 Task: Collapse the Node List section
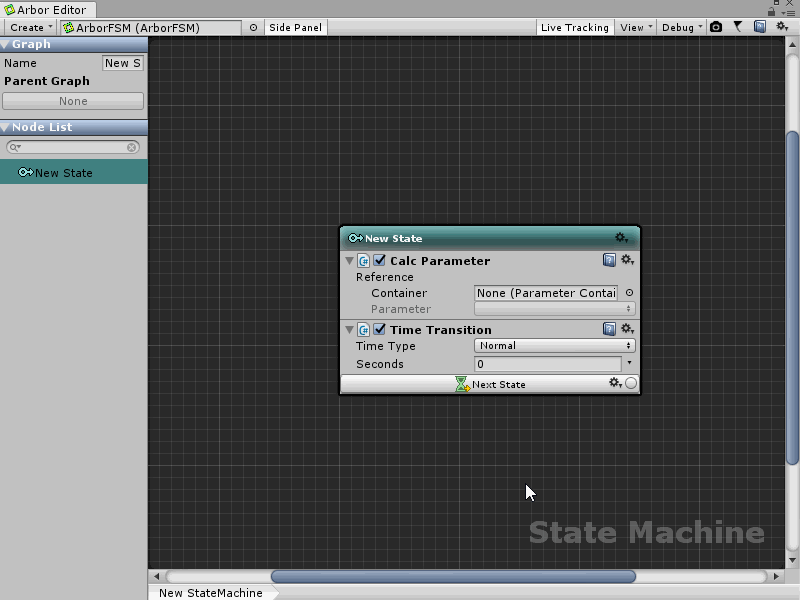(6, 127)
